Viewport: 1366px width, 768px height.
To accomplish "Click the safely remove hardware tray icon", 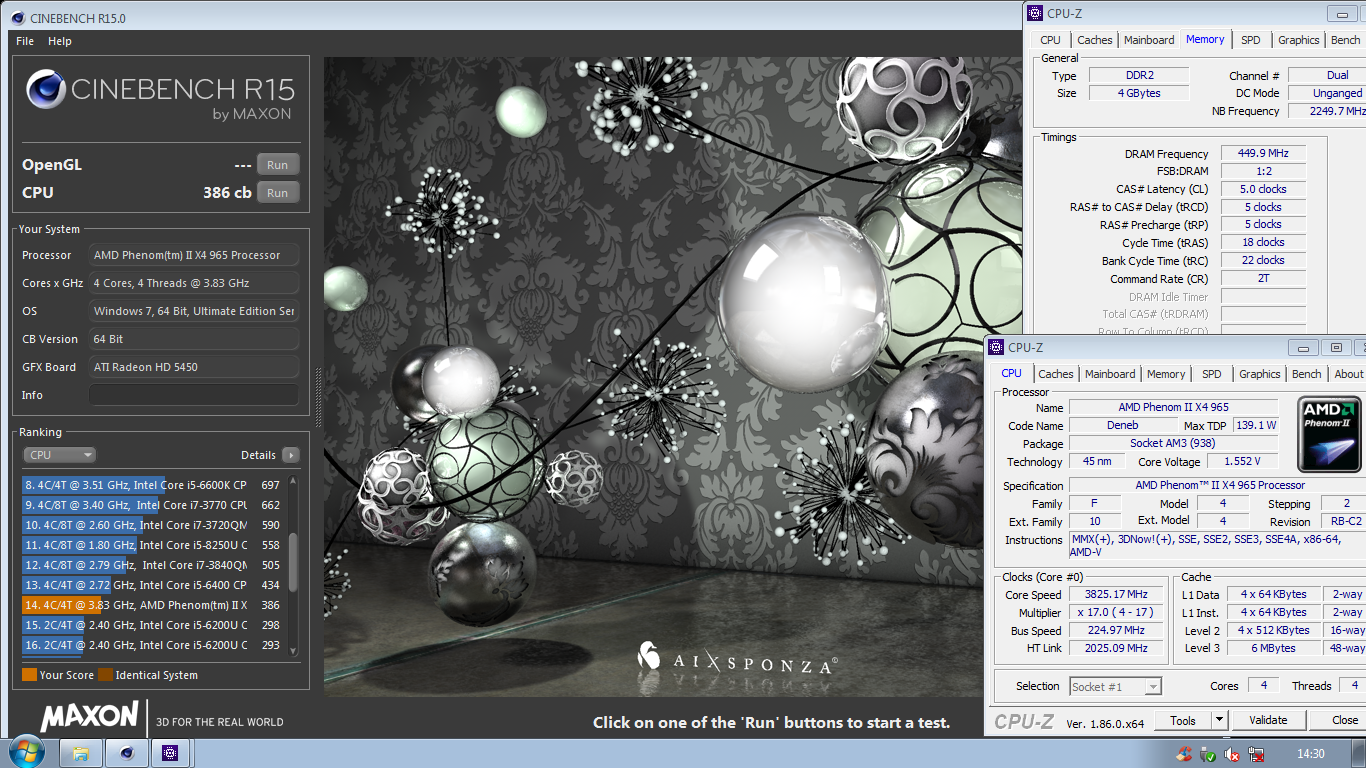I will coord(1208,754).
